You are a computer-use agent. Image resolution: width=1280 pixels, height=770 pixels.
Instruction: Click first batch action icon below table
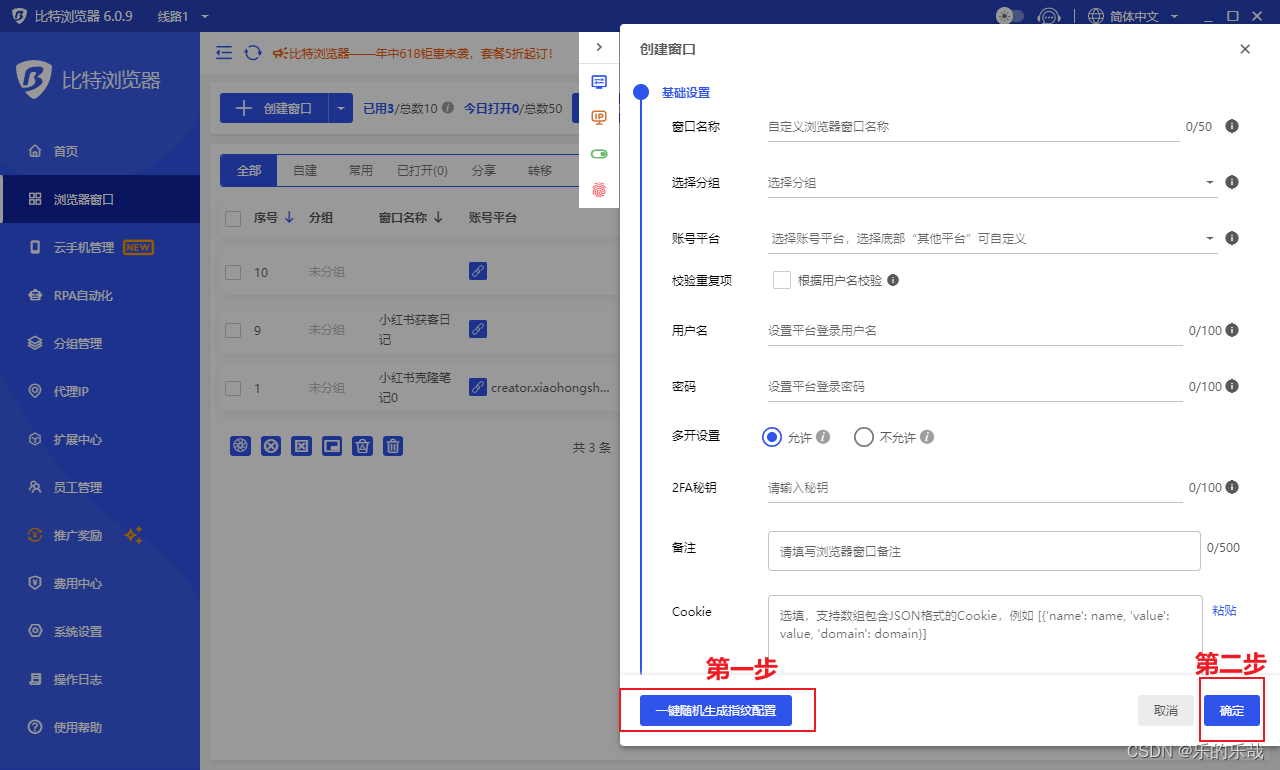coord(240,446)
